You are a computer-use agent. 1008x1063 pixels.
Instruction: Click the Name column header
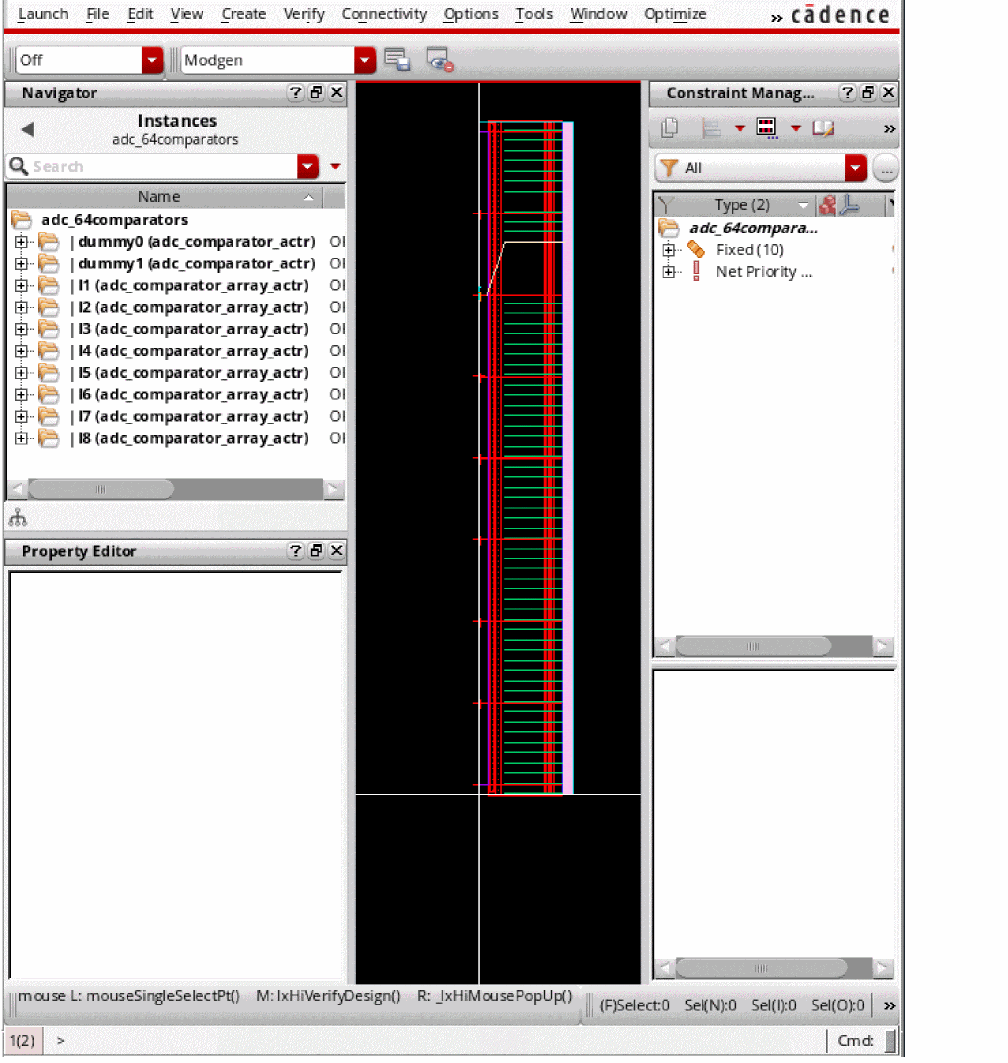pos(160,197)
